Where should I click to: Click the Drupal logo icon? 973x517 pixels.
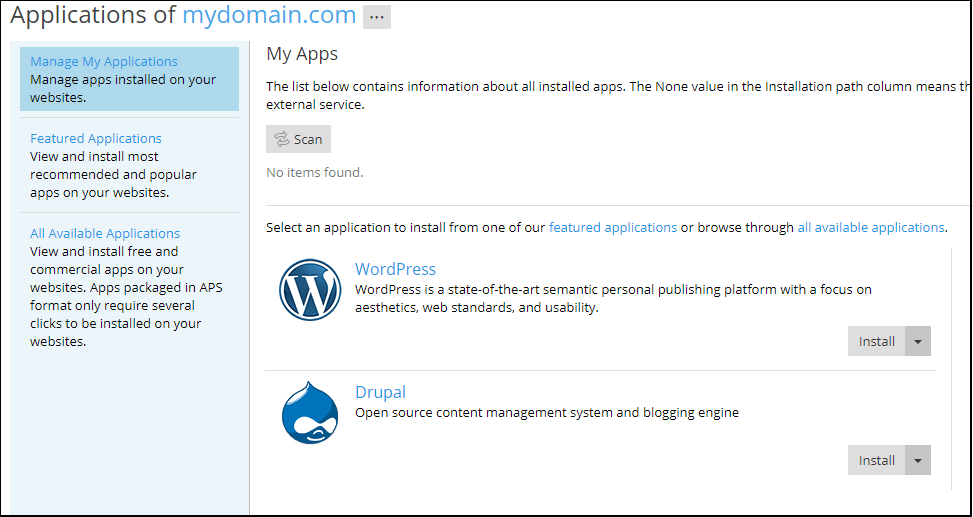[x=310, y=413]
